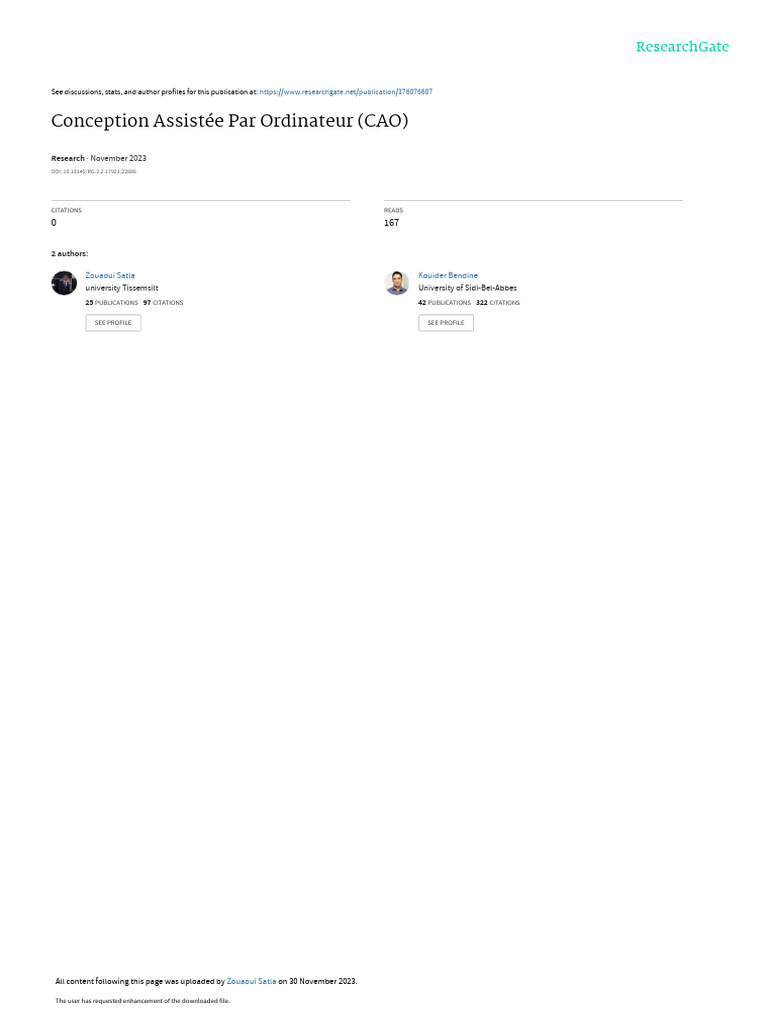This screenshot has width=768, height=1024.
Task: Click the Reads count of 167
Action: [391, 223]
